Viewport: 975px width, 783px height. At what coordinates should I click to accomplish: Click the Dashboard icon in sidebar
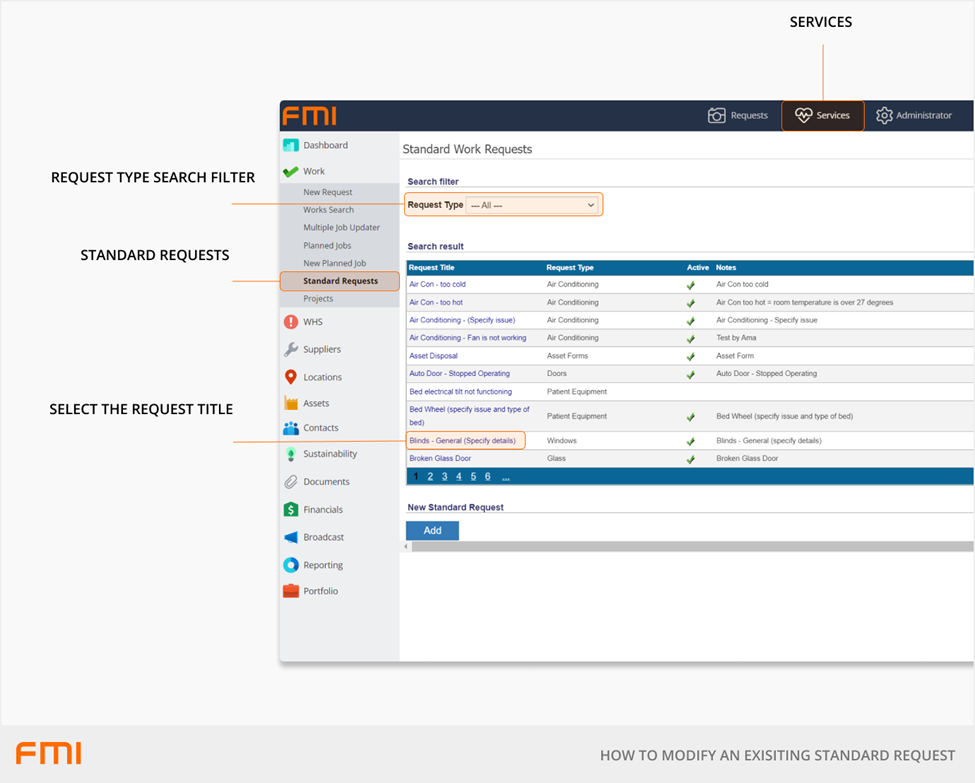tap(291, 145)
